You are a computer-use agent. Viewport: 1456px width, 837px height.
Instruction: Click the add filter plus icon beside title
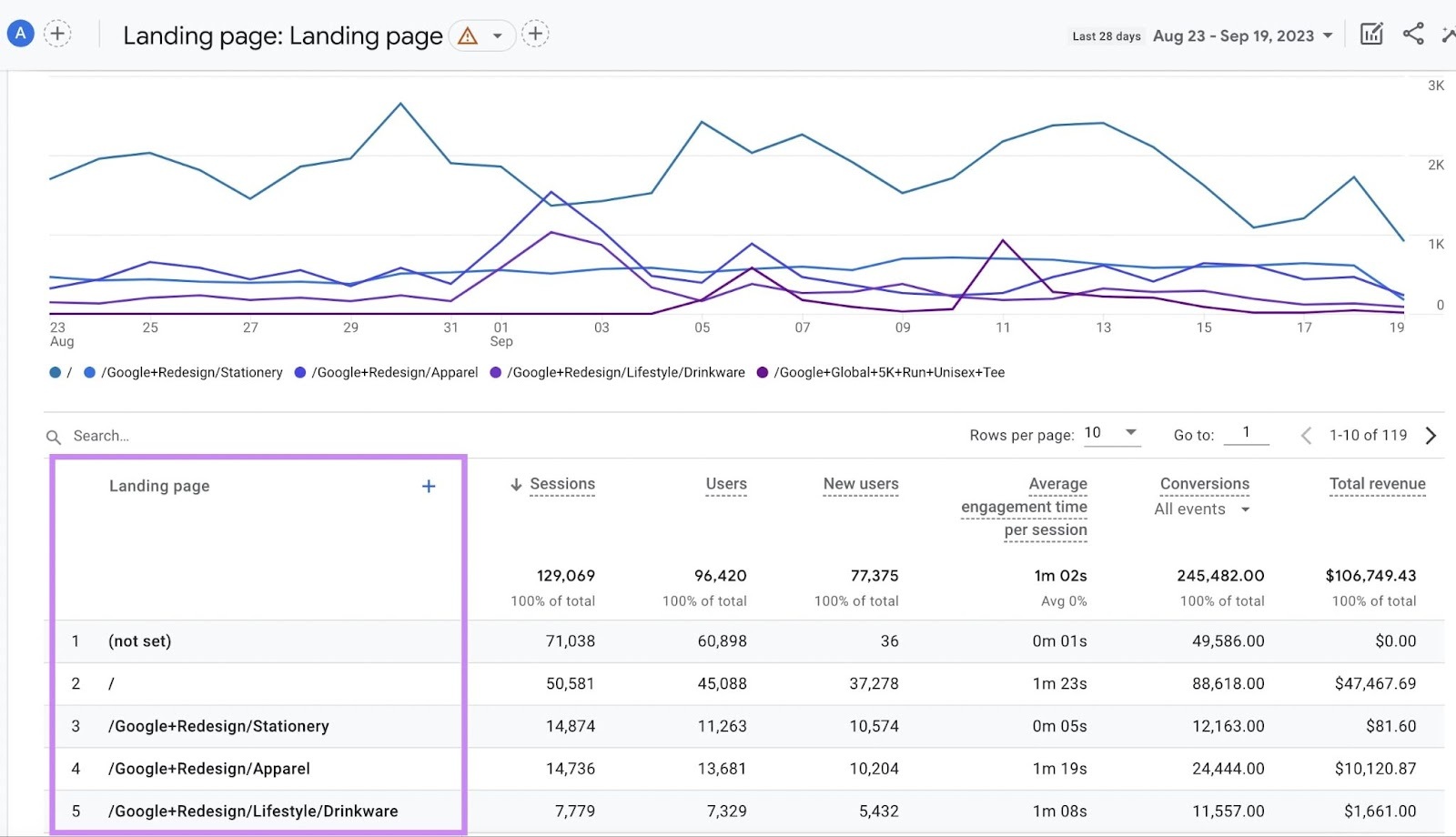pos(535,35)
